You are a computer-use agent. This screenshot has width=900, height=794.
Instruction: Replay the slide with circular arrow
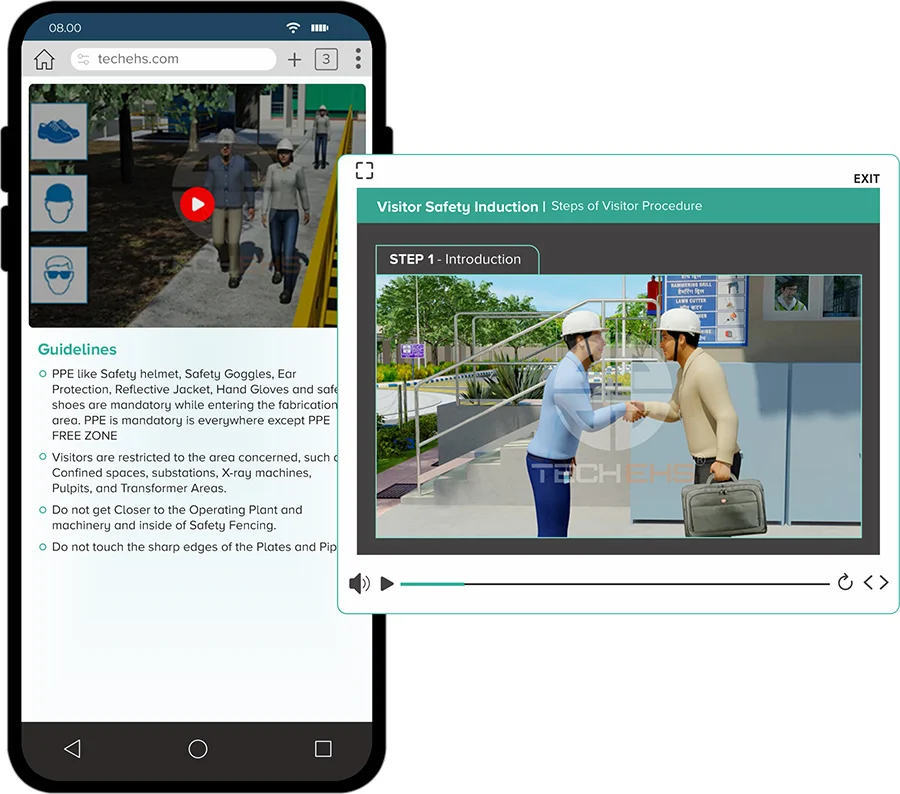tap(845, 582)
